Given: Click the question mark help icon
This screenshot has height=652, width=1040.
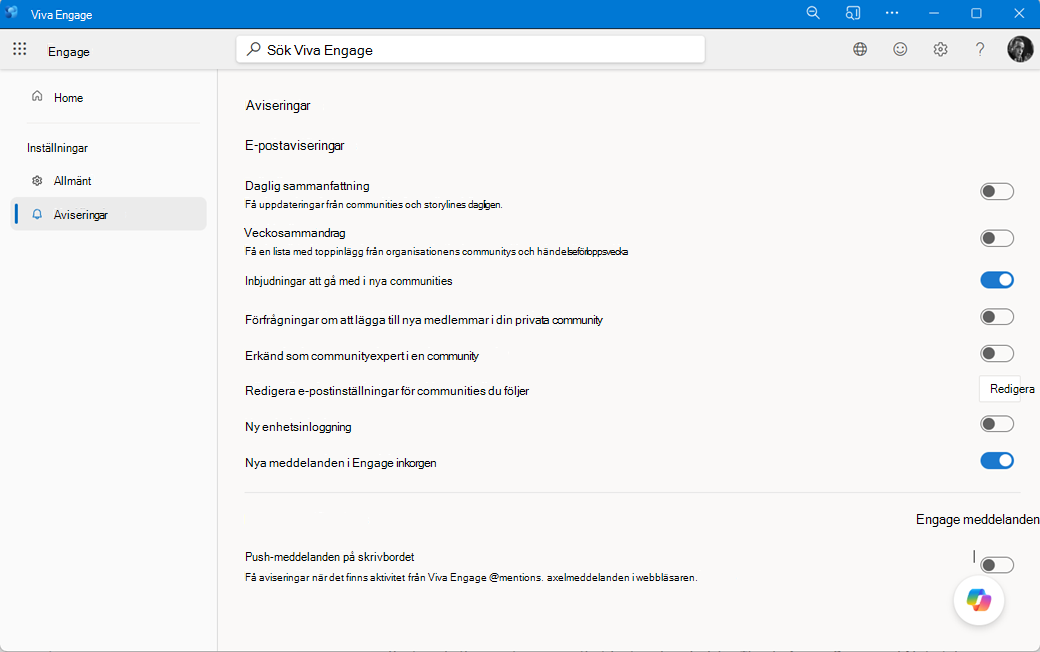Looking at the screenshot, I should point(980,49).
